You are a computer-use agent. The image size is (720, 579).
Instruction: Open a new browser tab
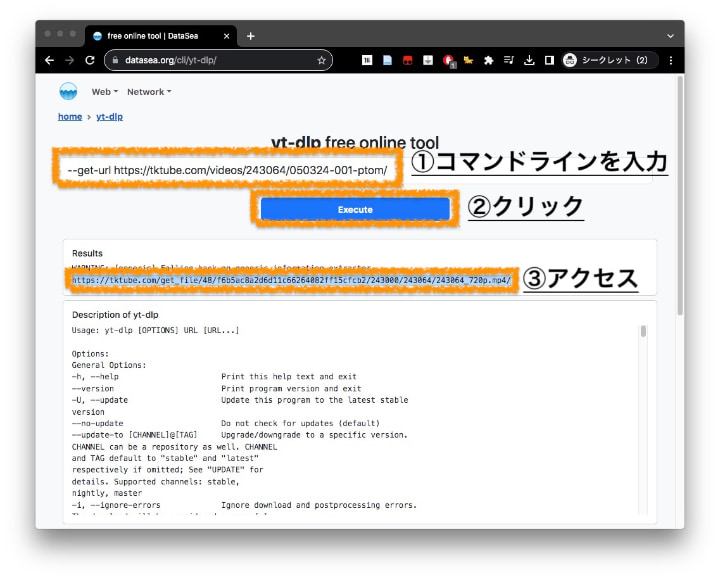[250, 36]
